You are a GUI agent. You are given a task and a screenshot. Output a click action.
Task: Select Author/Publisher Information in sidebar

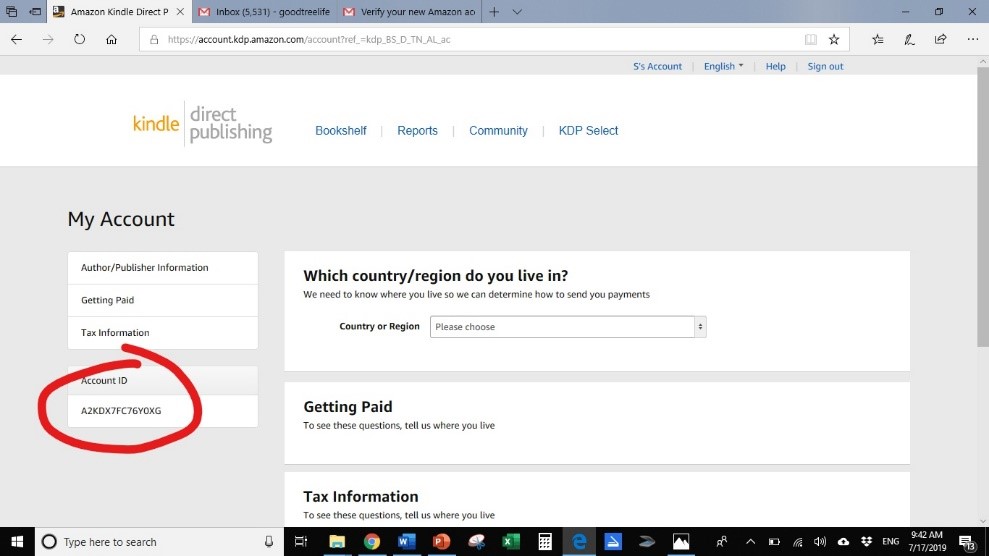[x=163, y=267]
